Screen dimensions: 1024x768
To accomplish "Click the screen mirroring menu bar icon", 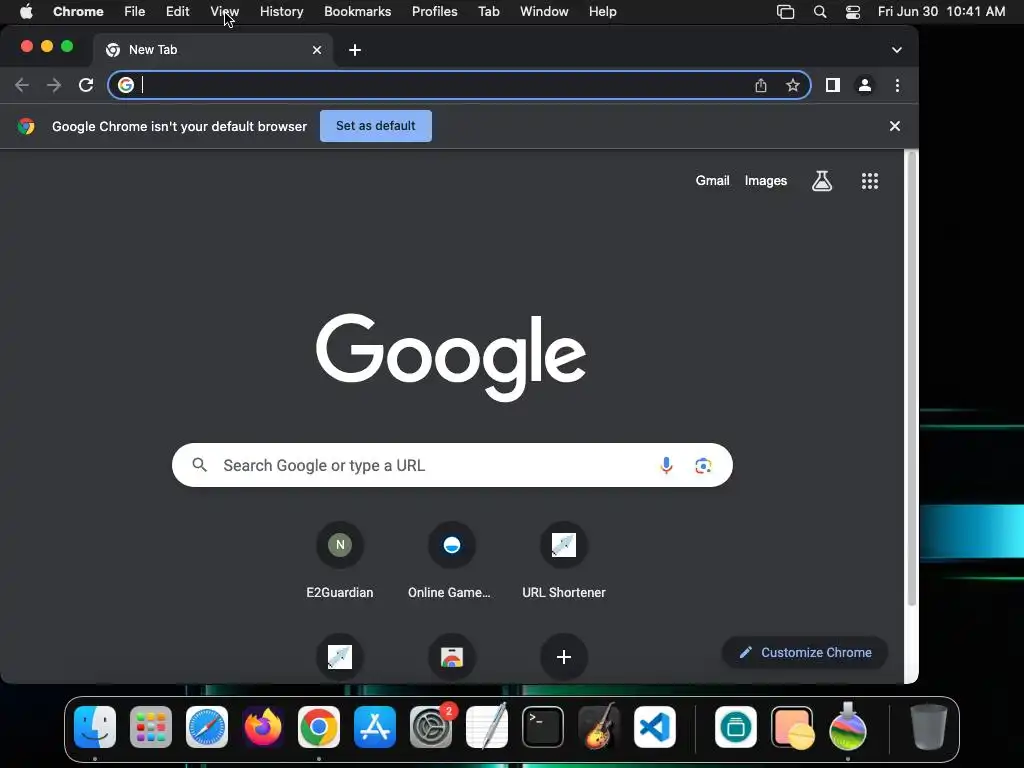I will click(x=786, y=12).
